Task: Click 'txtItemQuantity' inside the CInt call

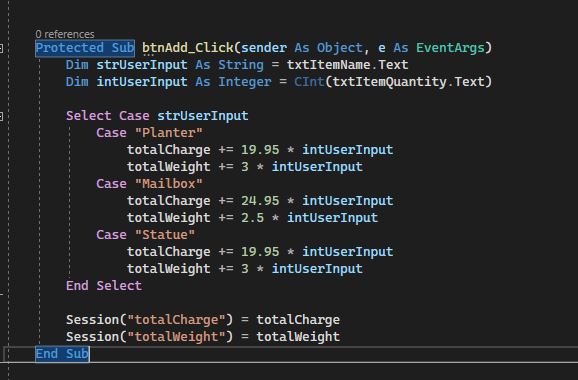Action: [389, 82]
